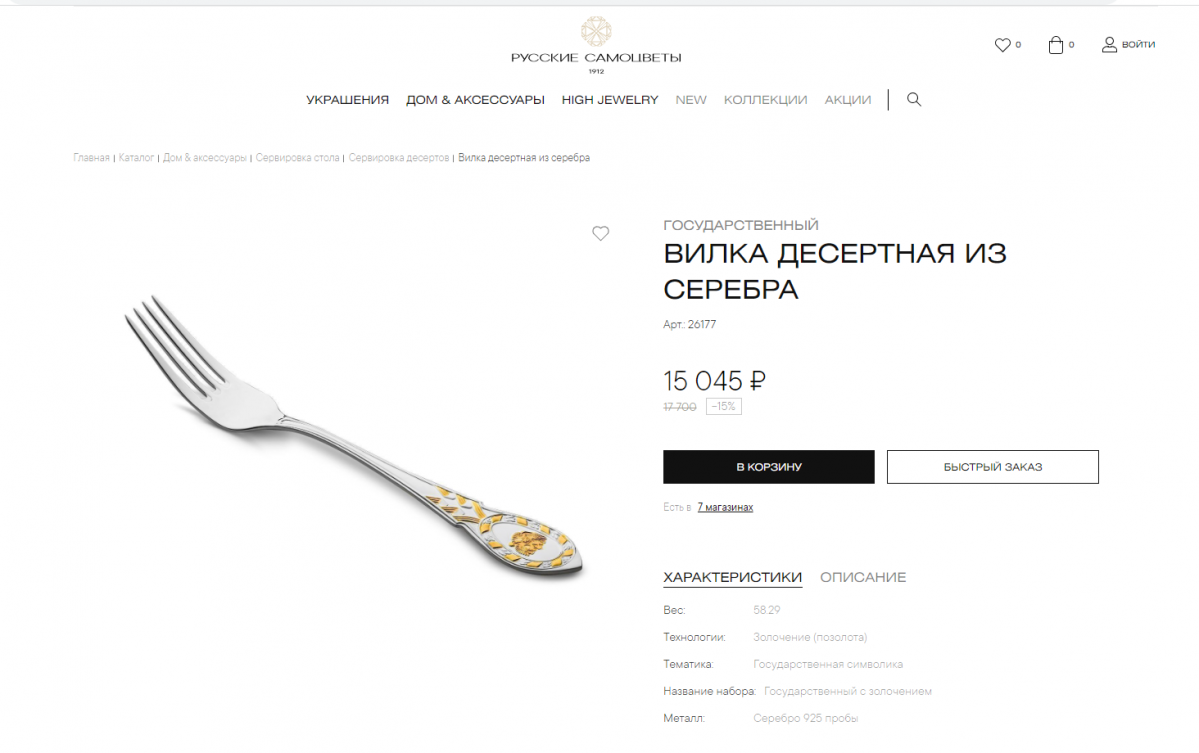Select the Характеристики tab

732,577
